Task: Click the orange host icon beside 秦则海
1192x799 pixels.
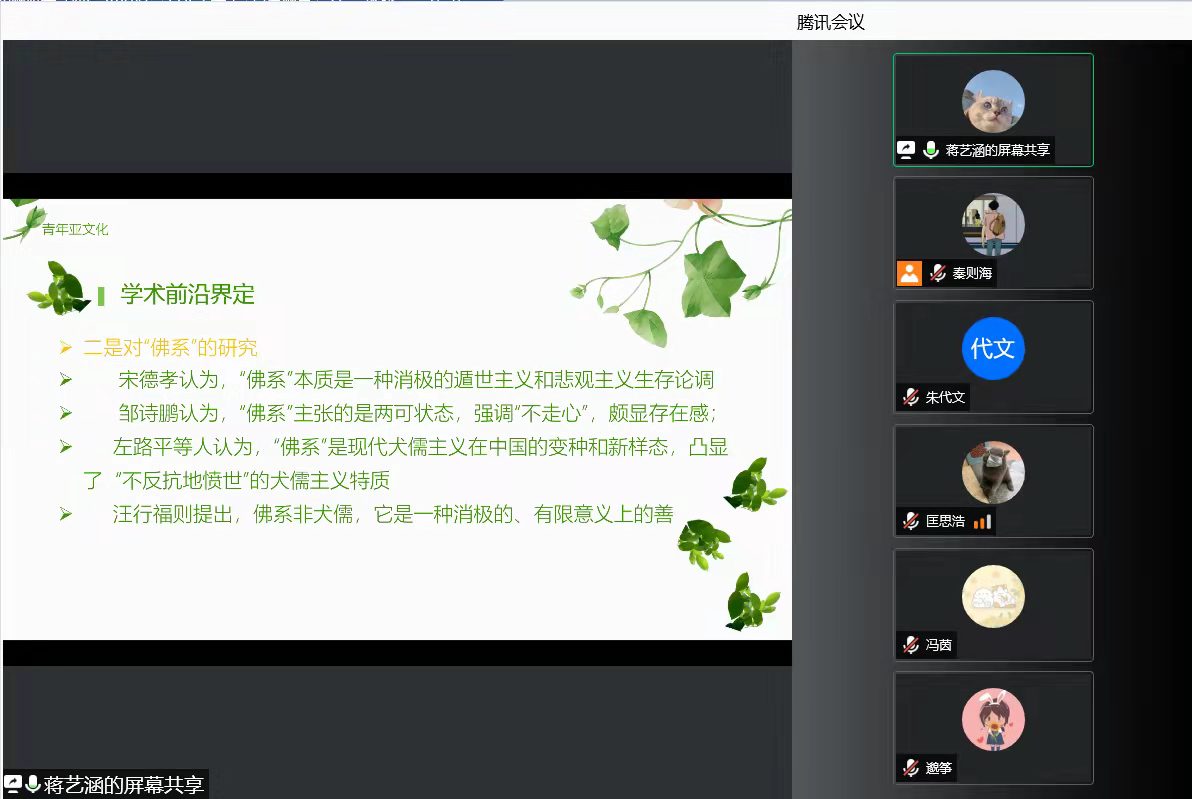Action: click(x=909, y=273)
